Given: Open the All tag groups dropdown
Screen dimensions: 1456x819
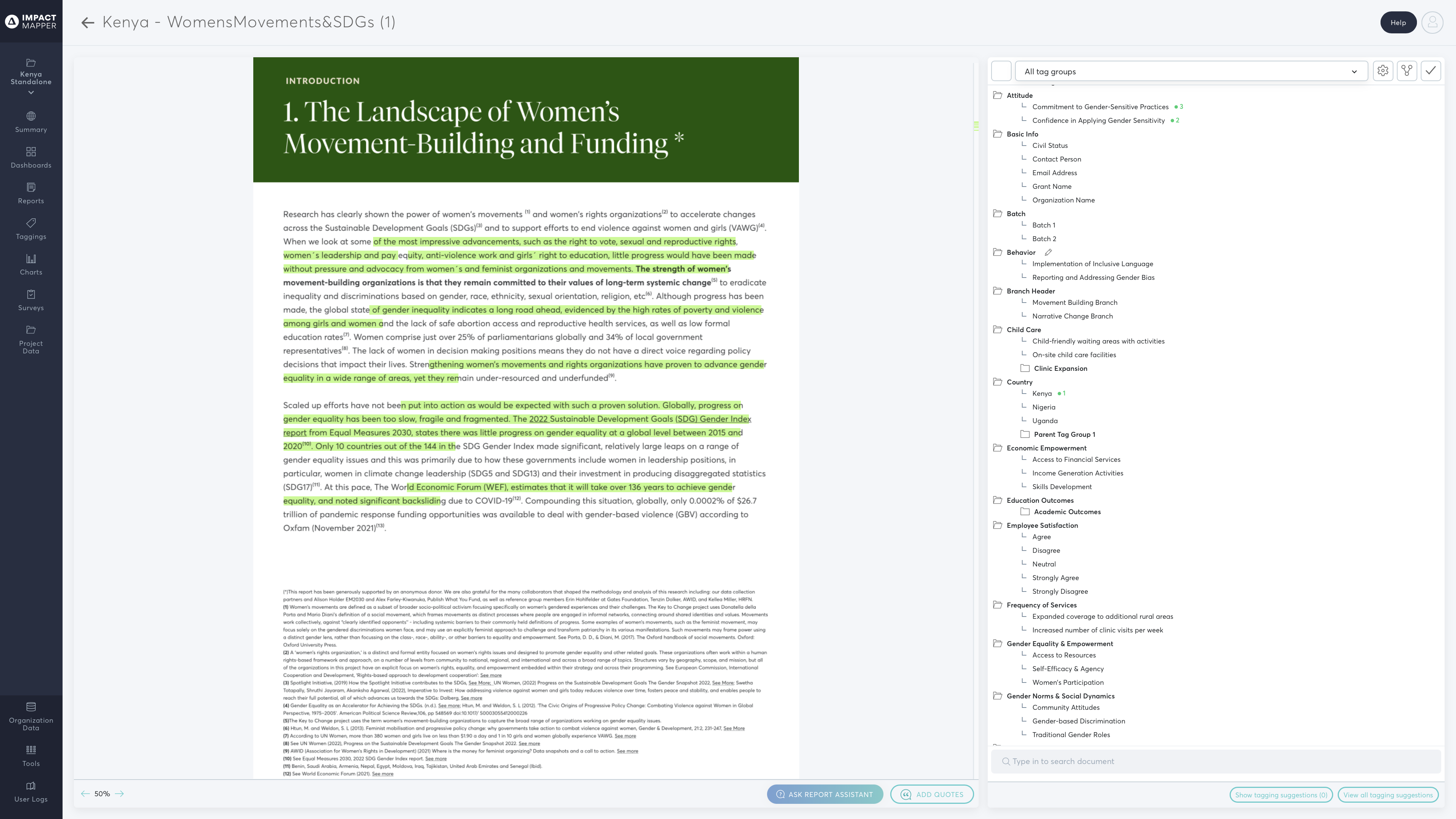Looking at the screenshot, I should pyautogui.click(x=1191, y=71).
